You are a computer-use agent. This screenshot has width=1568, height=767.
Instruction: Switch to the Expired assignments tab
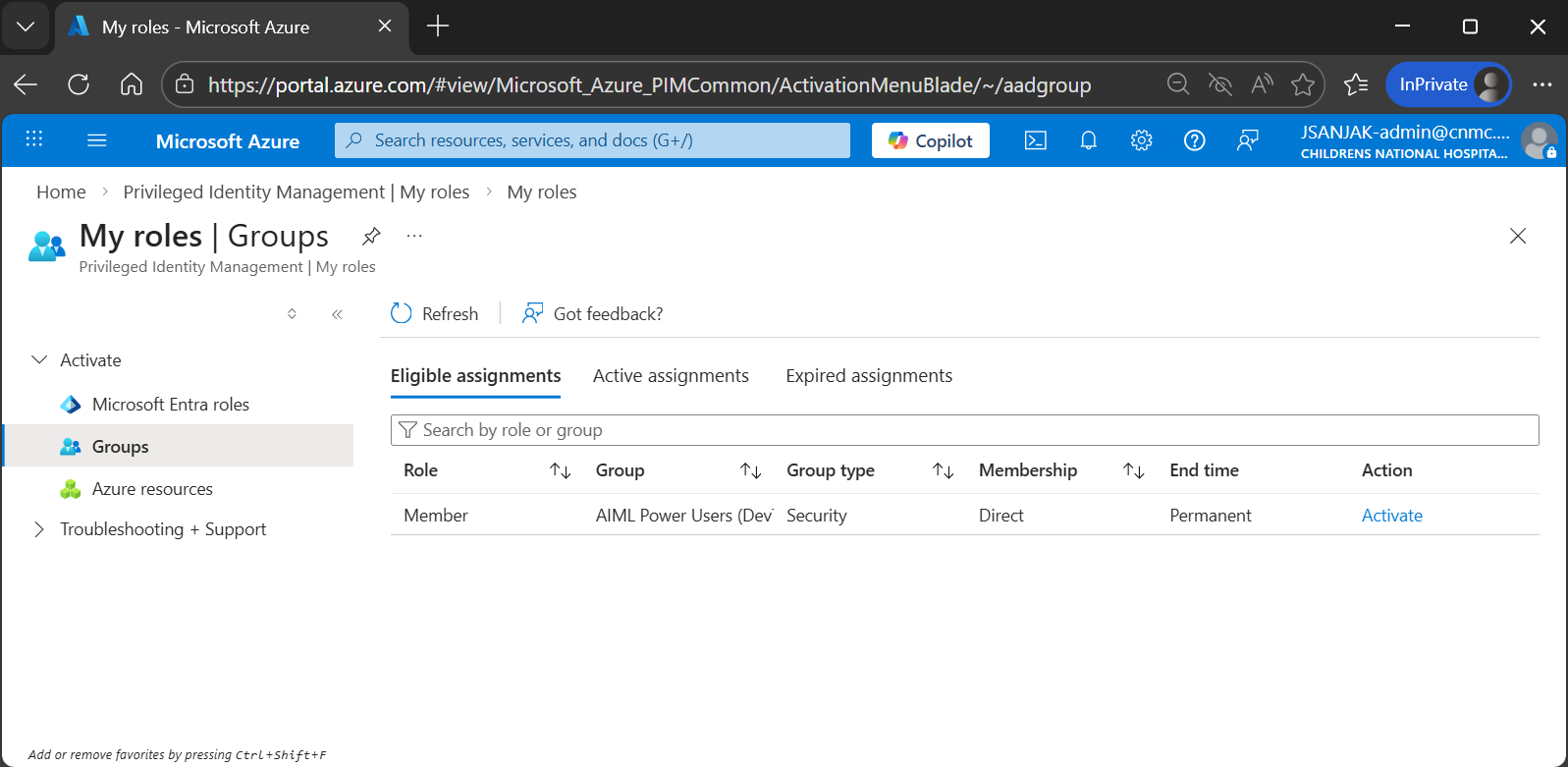pyautogui.click(x=869, y=376)
